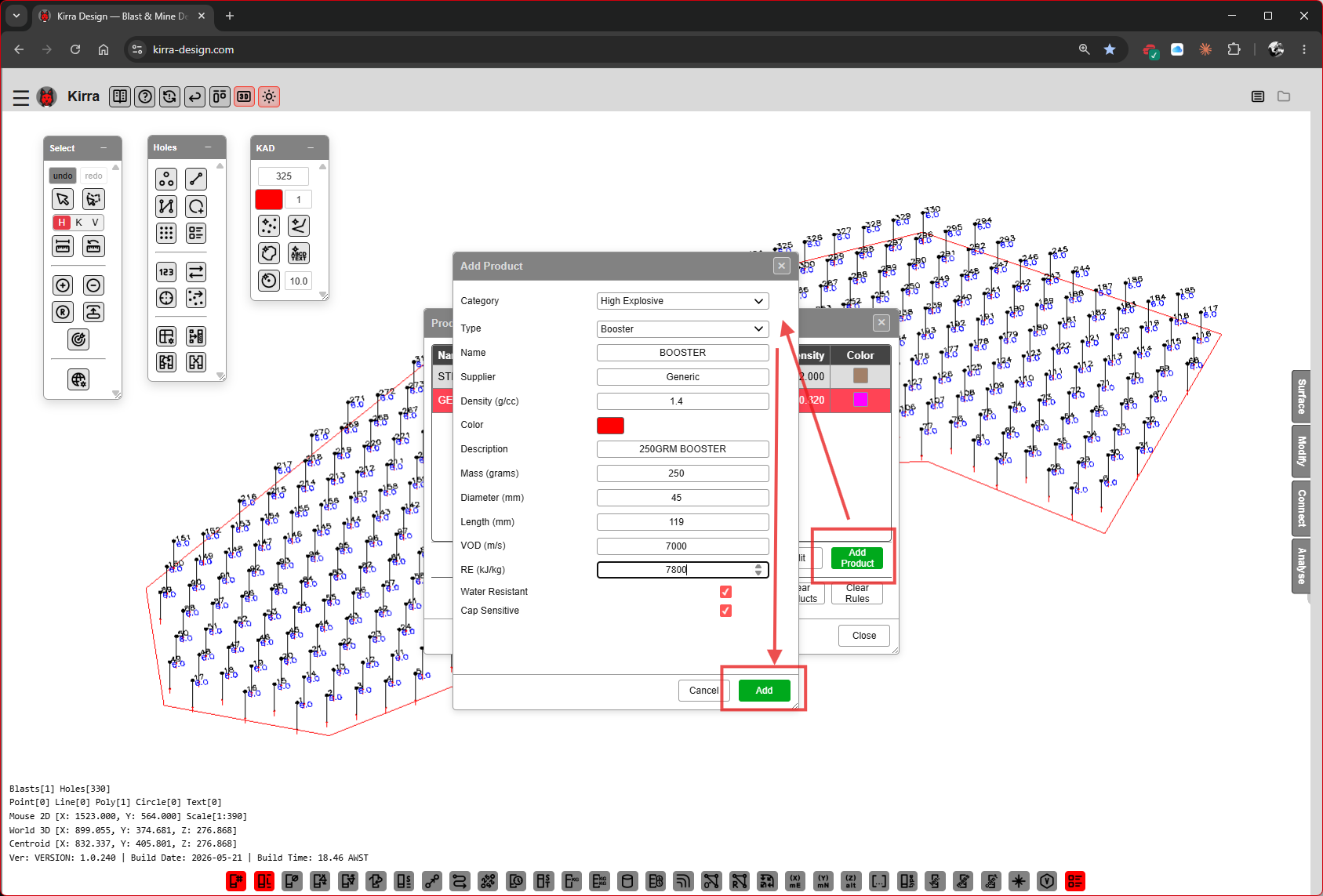The image size is (1323, 896).
Task: Uncheck the Water Resistant checkbox
Action: 725,592
